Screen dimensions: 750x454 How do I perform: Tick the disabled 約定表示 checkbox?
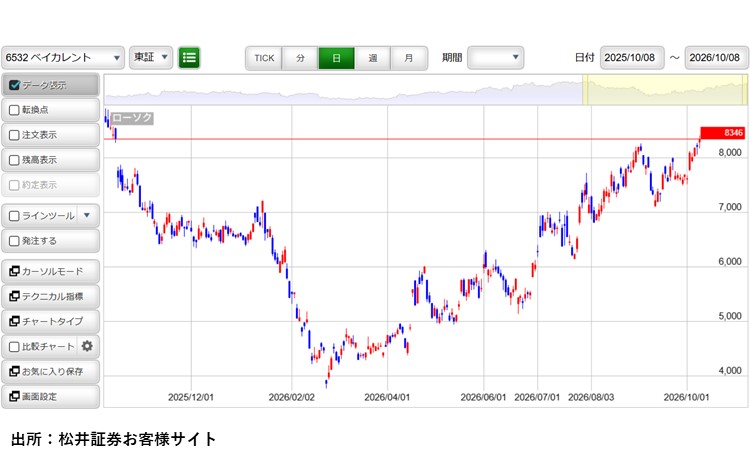pos(14,185)
